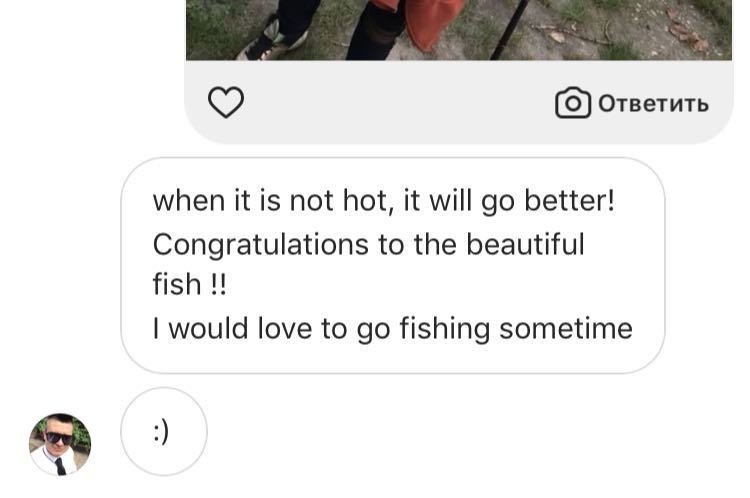Click the "Congratulations to the beautiful" line
The image size is (750, 498).
368,244
